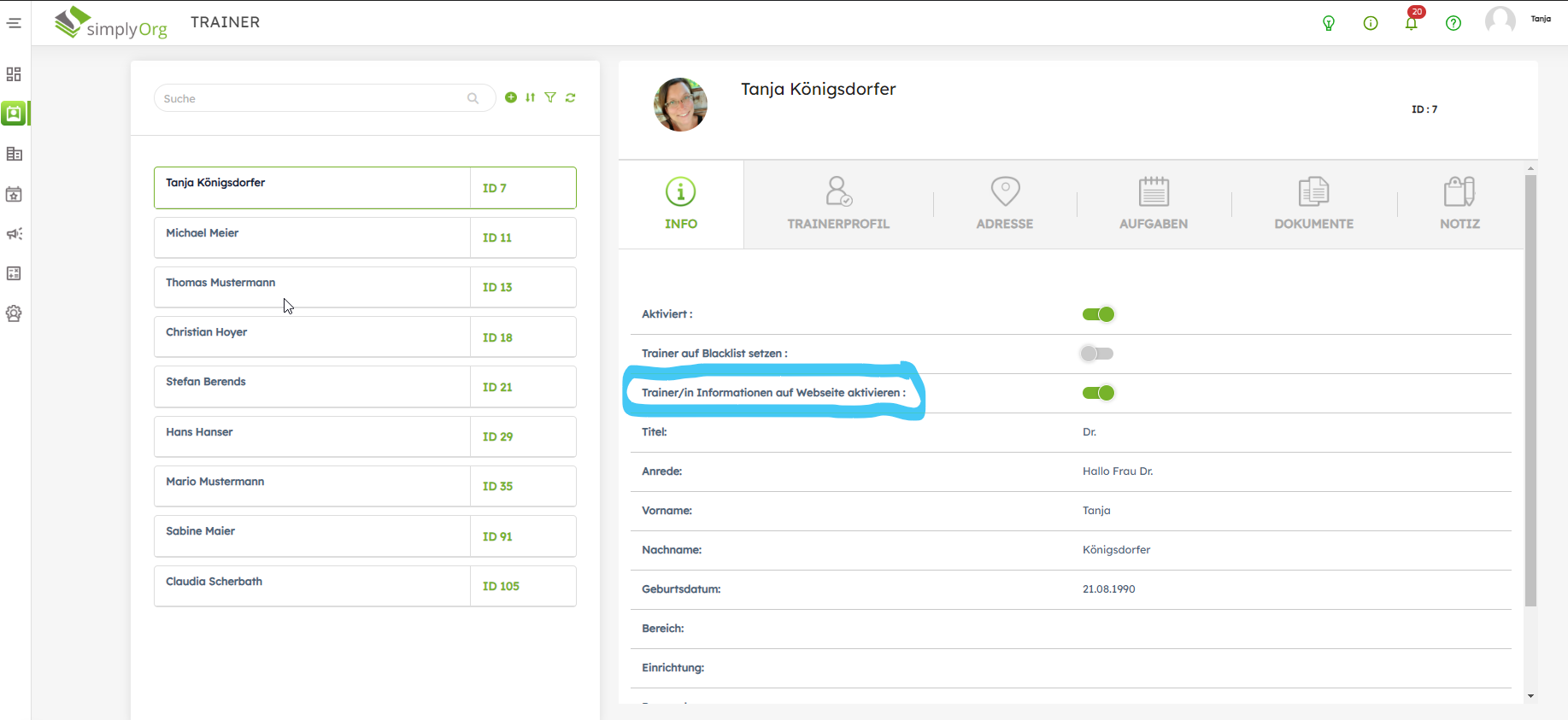Screen dimensions: 1568x720
Task: Click the lightbulb icon in header
Action: [1329, 23]
